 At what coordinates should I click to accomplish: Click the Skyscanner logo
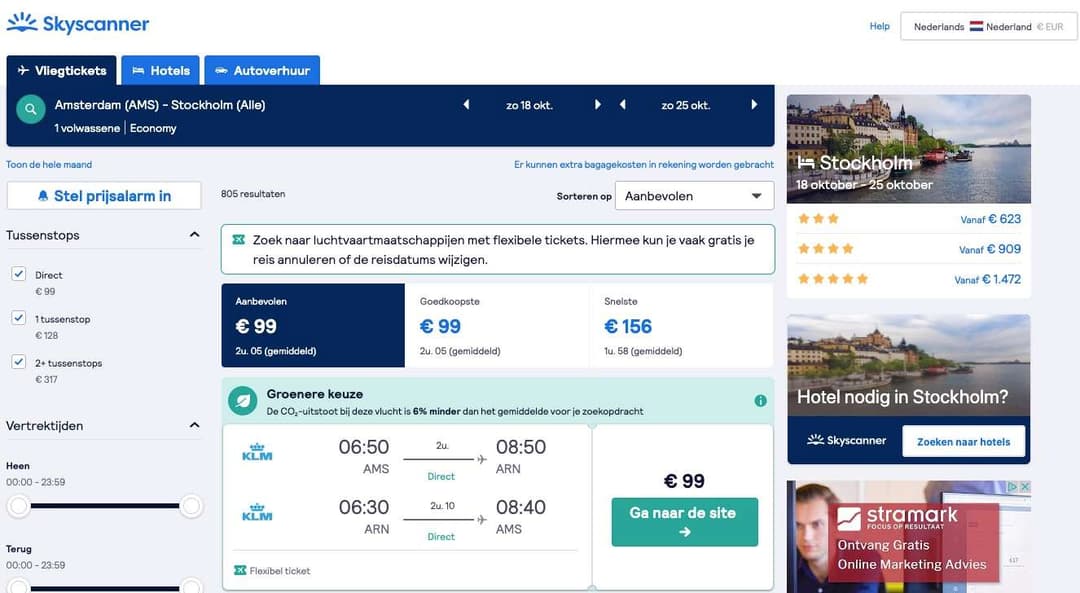tap(78, 24)
